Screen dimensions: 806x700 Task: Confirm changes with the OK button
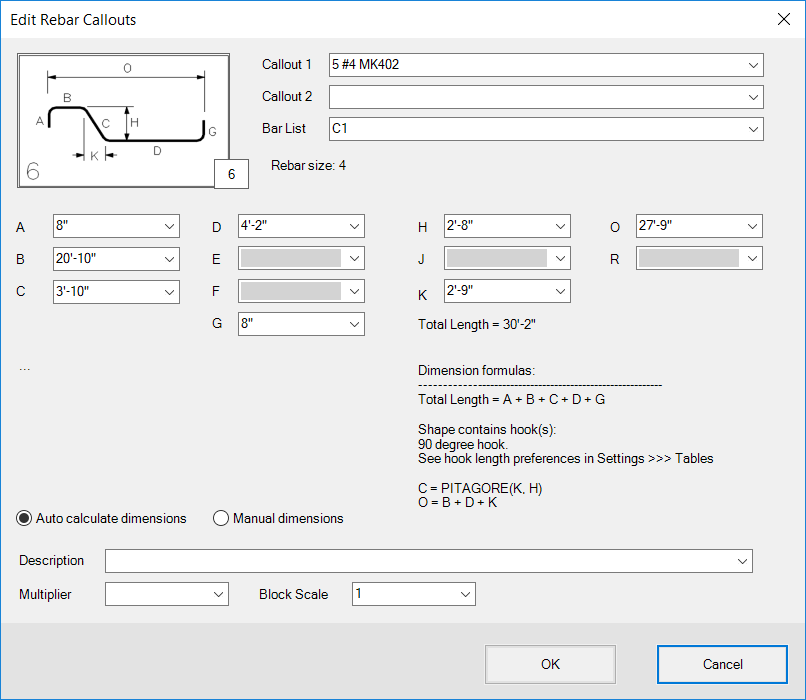[551, 665]
